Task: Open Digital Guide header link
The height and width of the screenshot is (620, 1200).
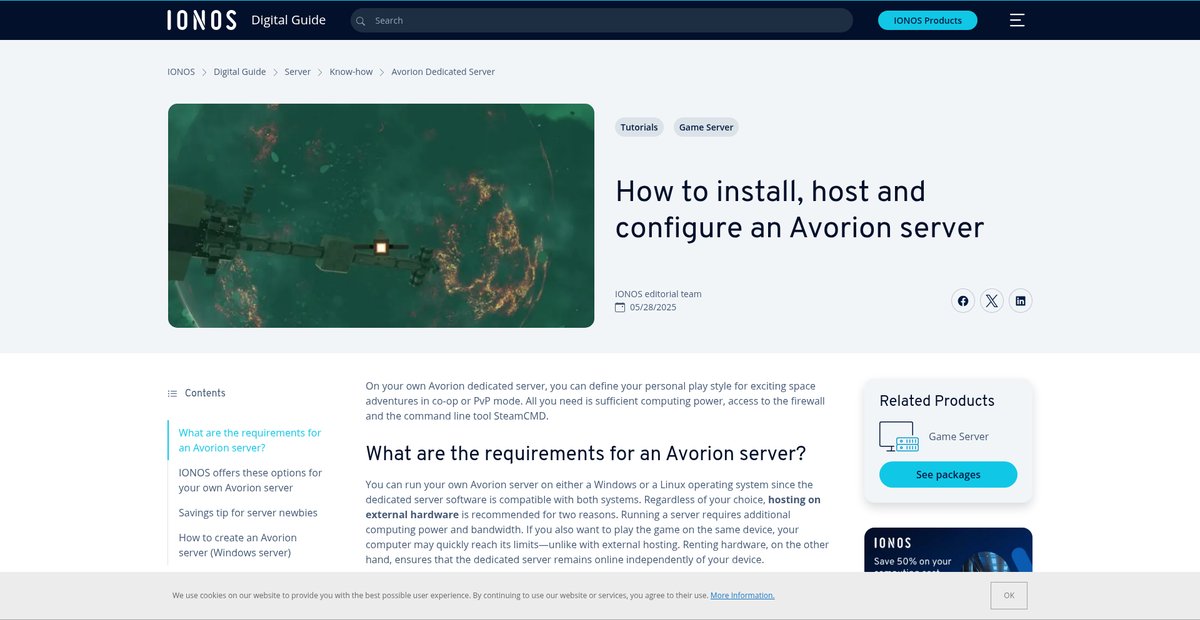Action: [x=288, y=20]
